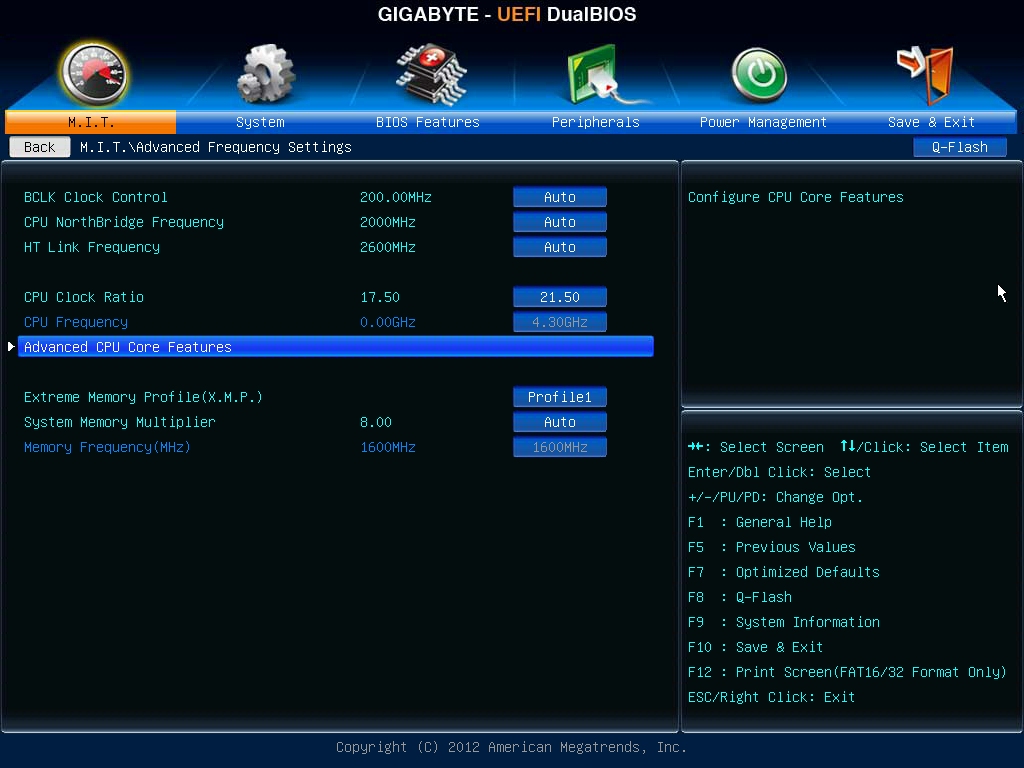The height and width of the screenshot is (768, 1024).
Task: Click the F12 Print Screen help line
Action: [x=847, y=672]
